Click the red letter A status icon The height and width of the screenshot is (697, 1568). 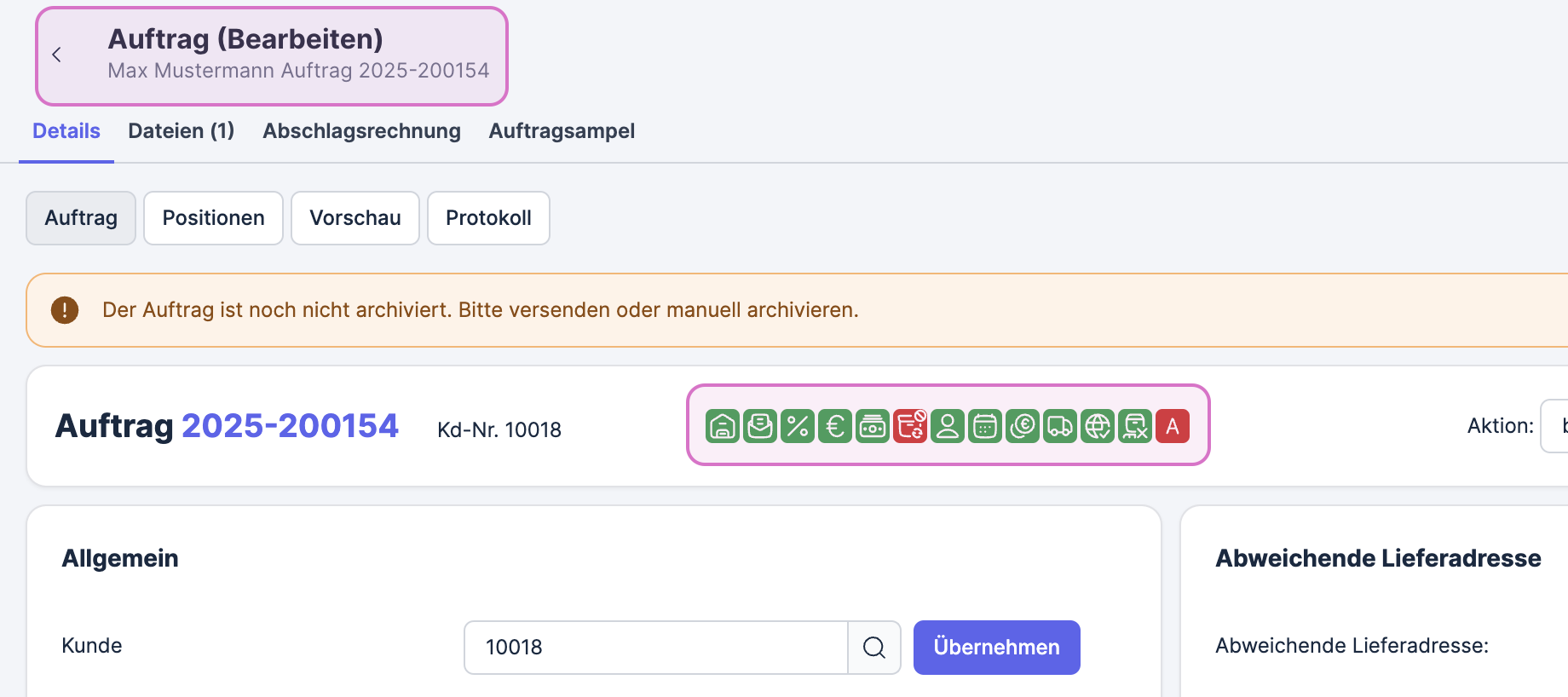1173,426
